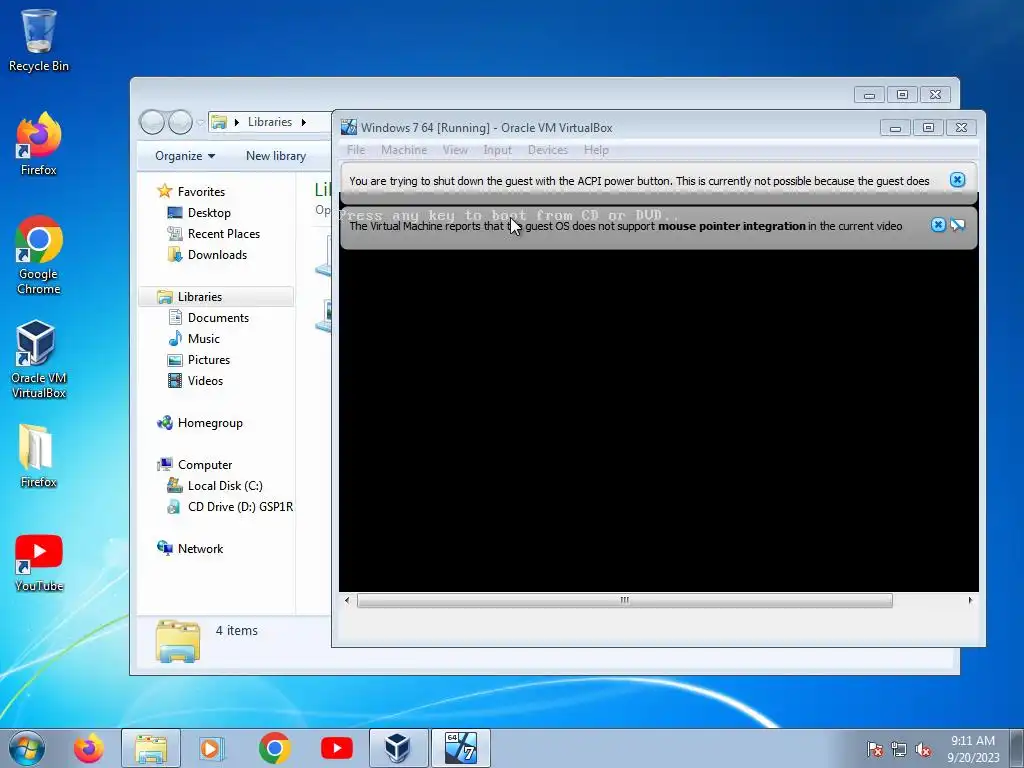Expand arrow after Libraries in address bar
This screenshot has height=768, width=1024.
304,122
